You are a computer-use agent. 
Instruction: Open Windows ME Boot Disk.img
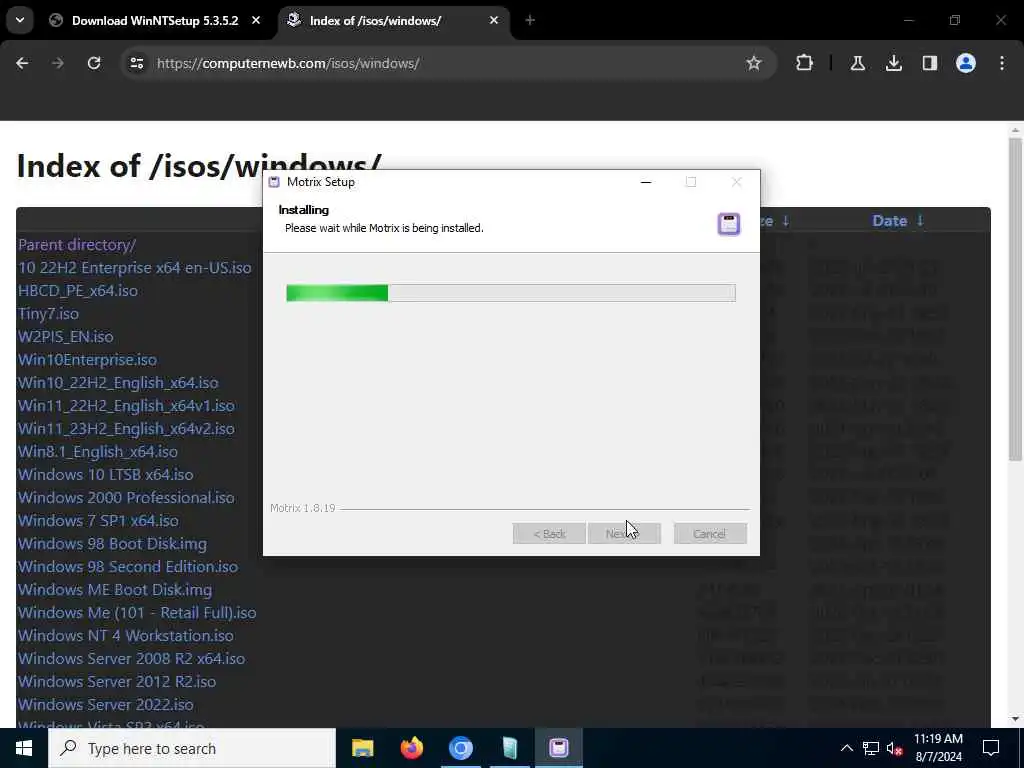[115, 590]
